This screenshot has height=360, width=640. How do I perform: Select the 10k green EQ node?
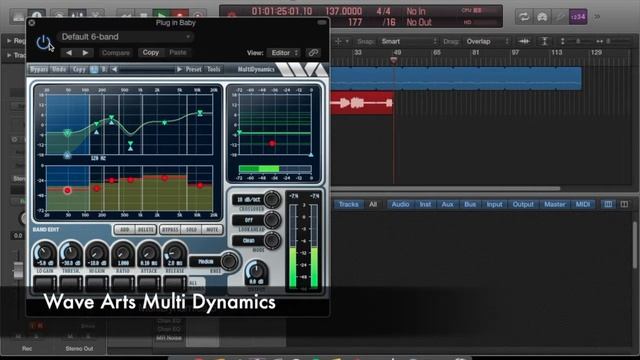tap(200, 113)
